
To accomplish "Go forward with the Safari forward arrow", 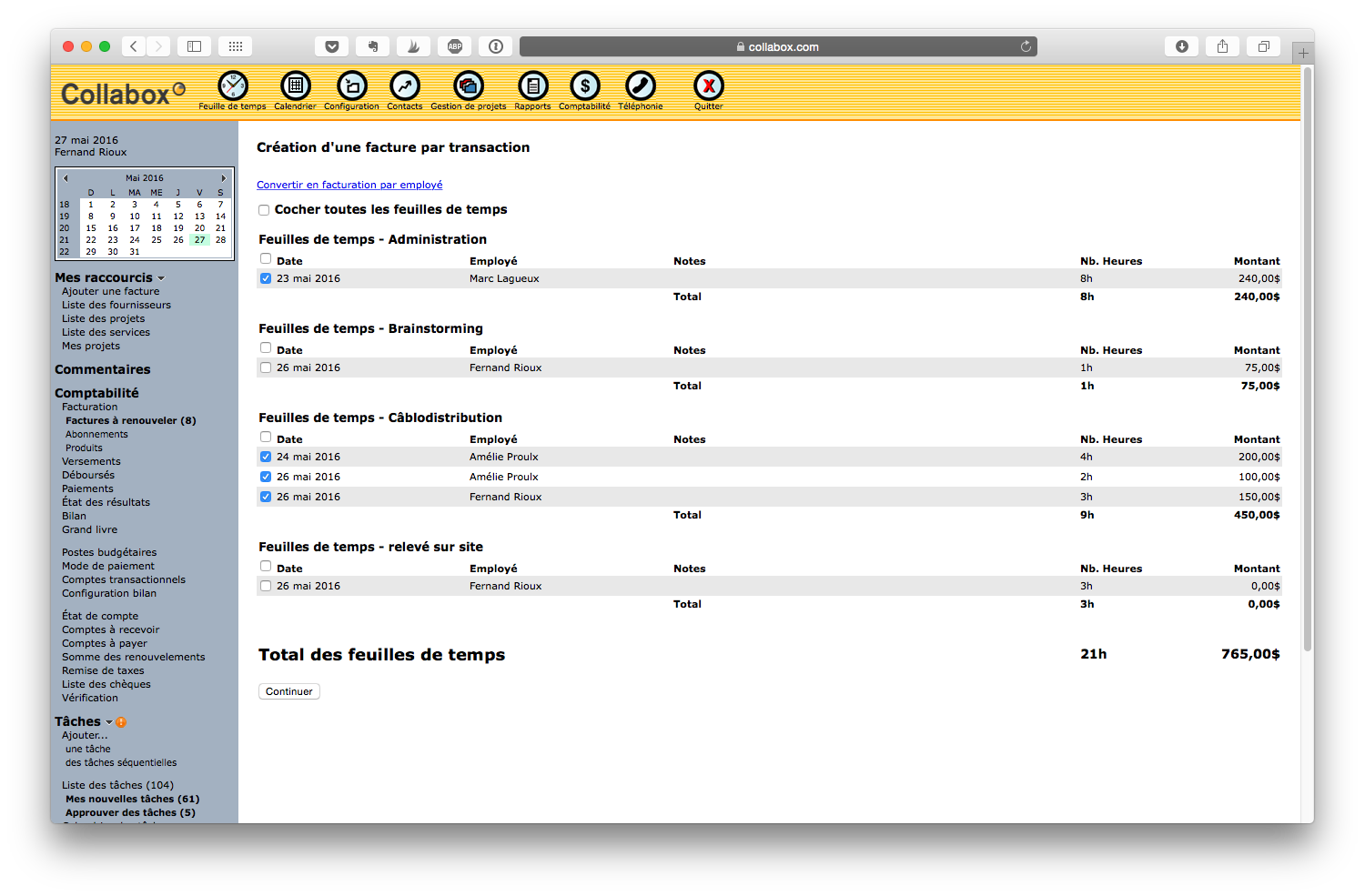I will (x=158, y=46).
